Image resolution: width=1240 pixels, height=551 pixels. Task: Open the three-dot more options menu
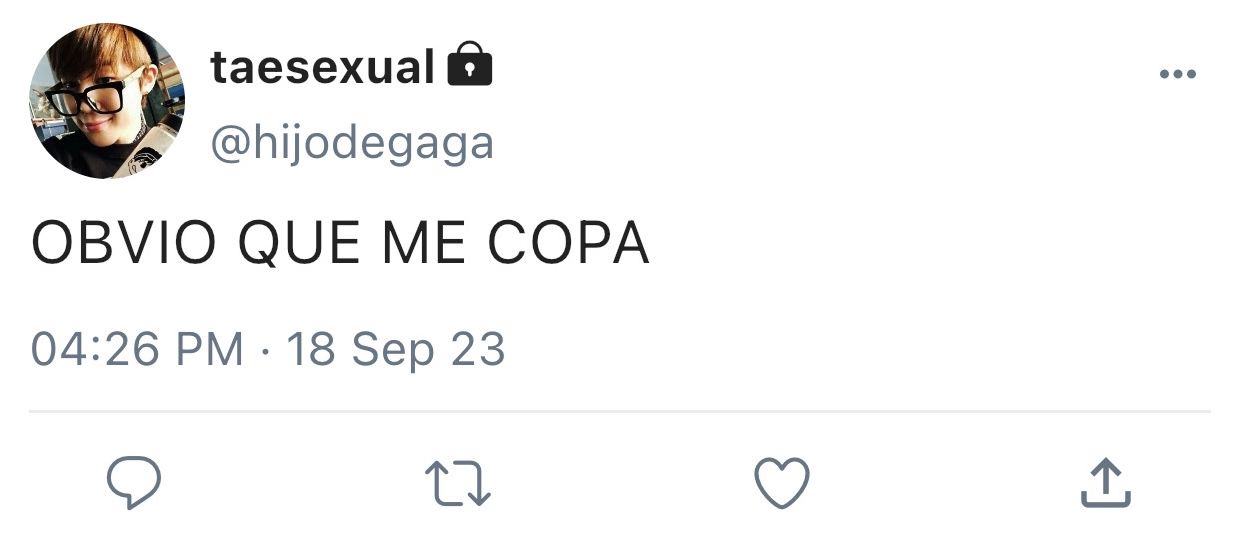[1177, 75]
